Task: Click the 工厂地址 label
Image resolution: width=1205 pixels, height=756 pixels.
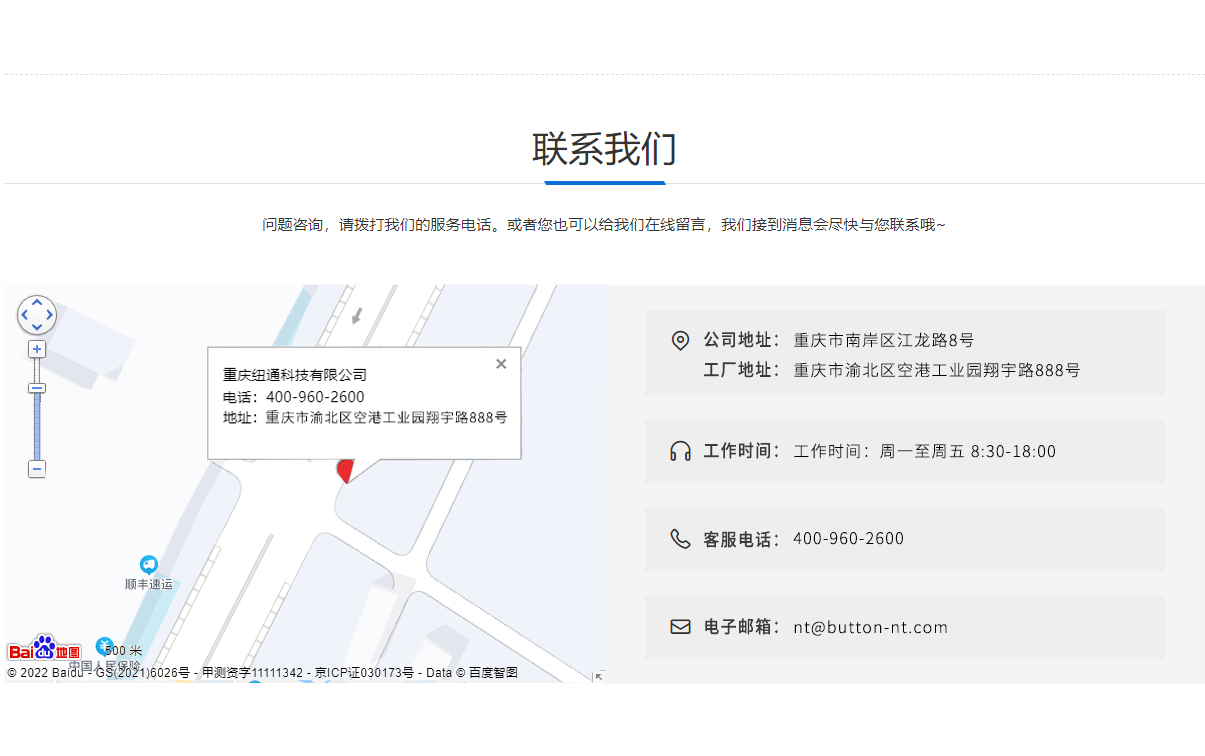Action: [x=741, y=370]
